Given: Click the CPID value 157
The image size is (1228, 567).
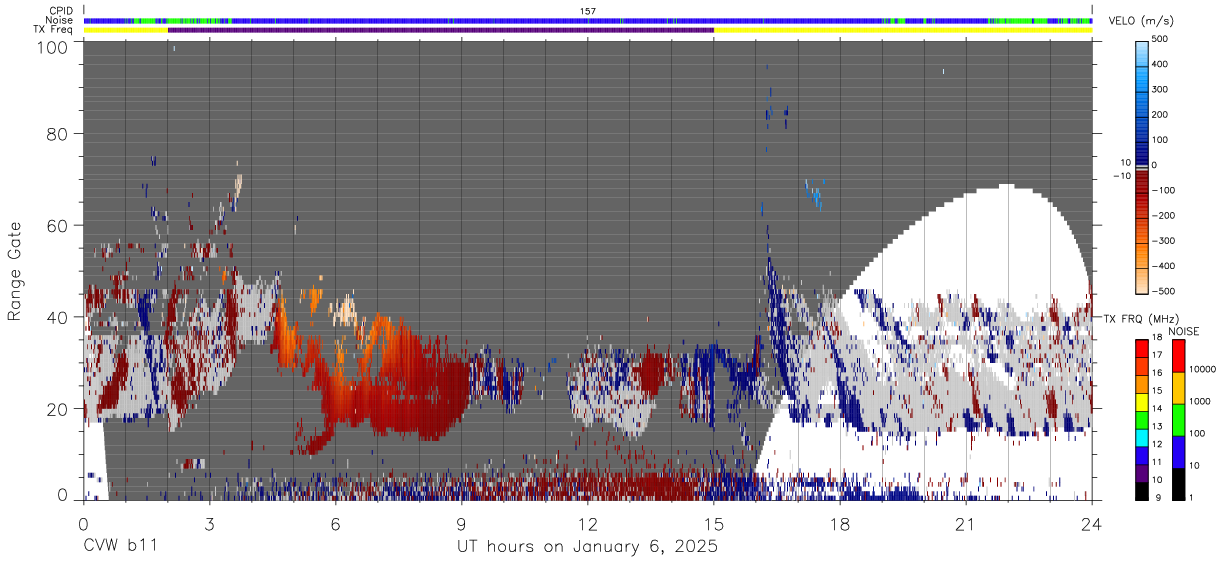Looking at the screenshot, I should [x=587, y=11].
